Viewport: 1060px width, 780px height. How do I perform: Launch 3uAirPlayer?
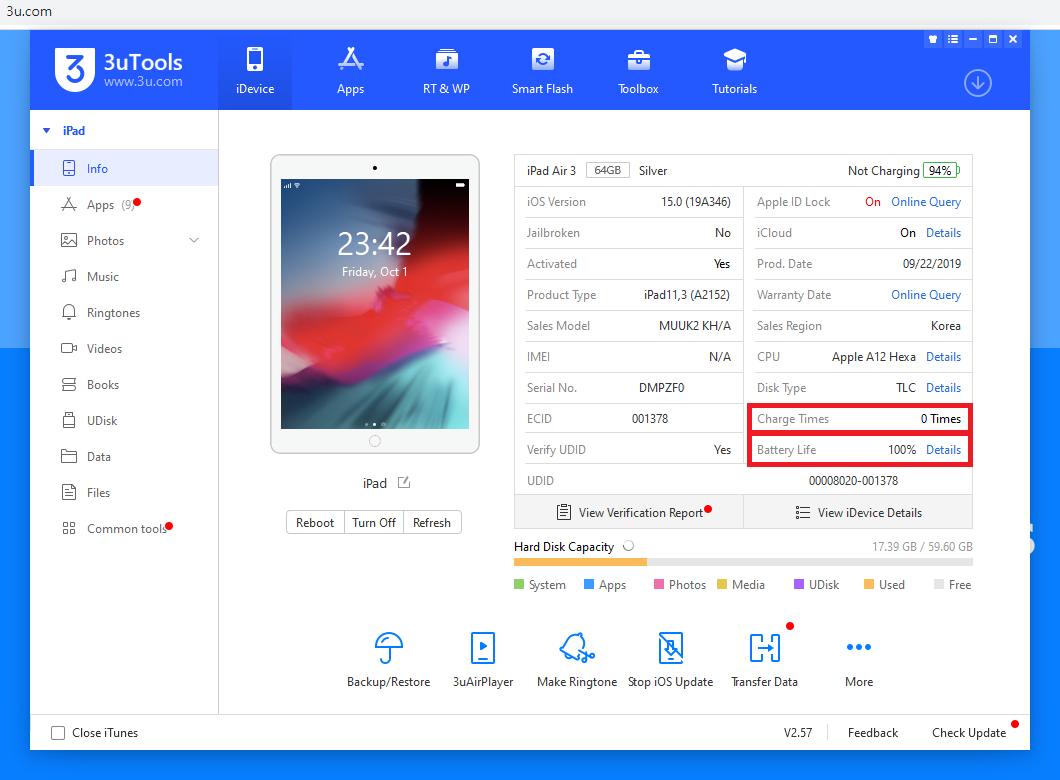[x=483, y=658]
